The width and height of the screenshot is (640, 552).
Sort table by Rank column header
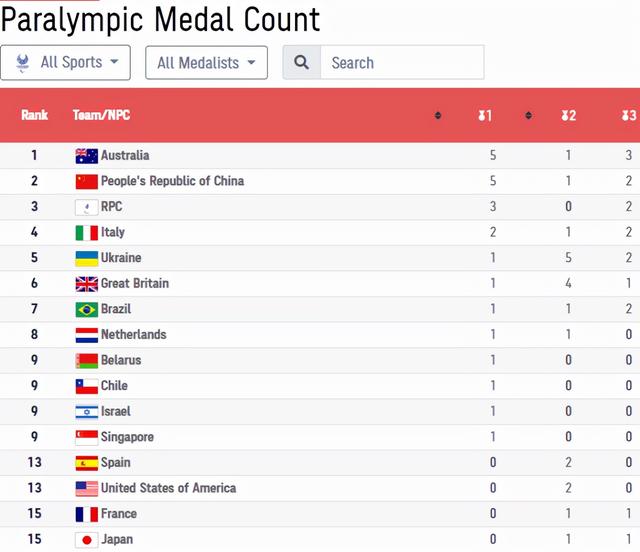(x=35, y=116)
